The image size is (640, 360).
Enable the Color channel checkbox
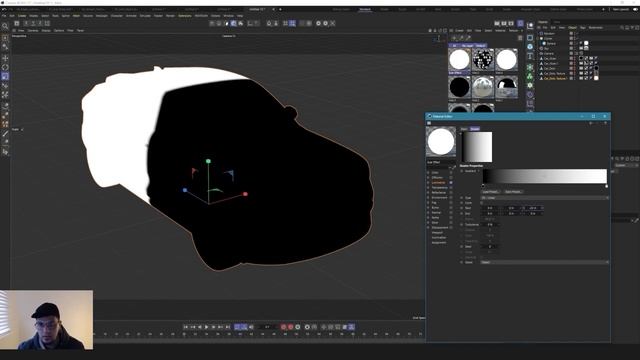point(451,173)
